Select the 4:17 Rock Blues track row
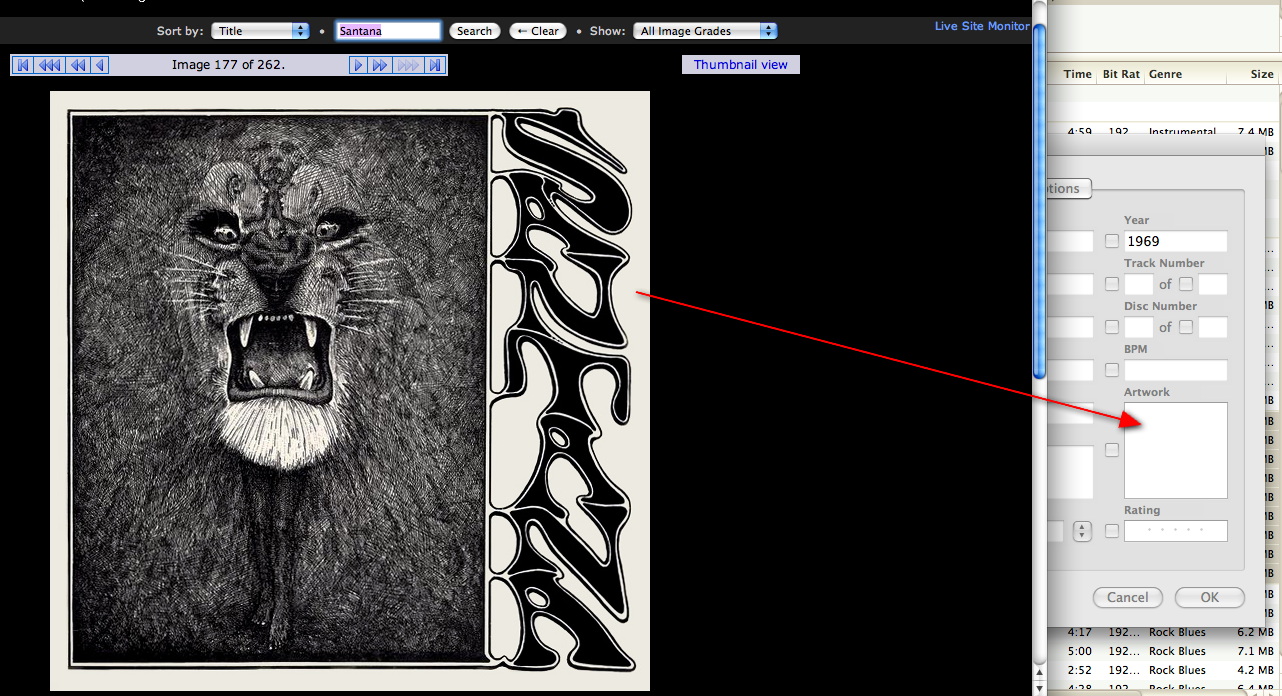 pos(1165,632)
